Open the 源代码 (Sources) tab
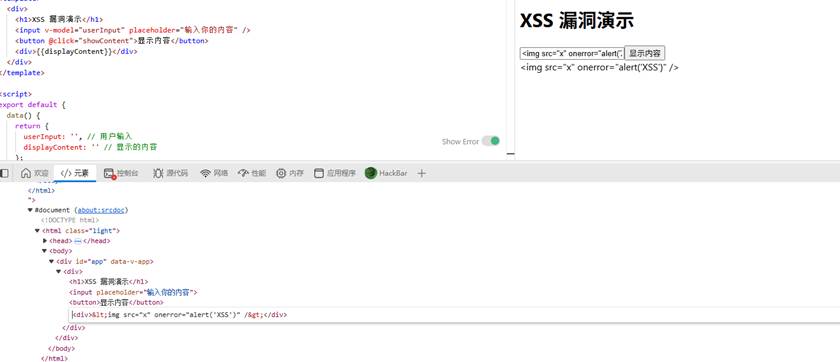This screenshot has width=840, height=362. point(170,173)
